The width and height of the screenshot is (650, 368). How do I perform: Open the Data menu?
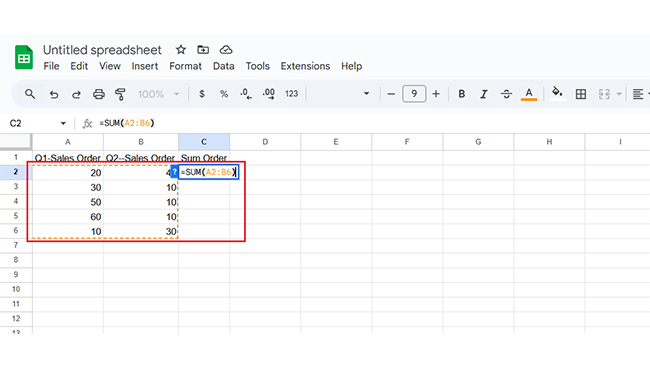pos(223,66)
